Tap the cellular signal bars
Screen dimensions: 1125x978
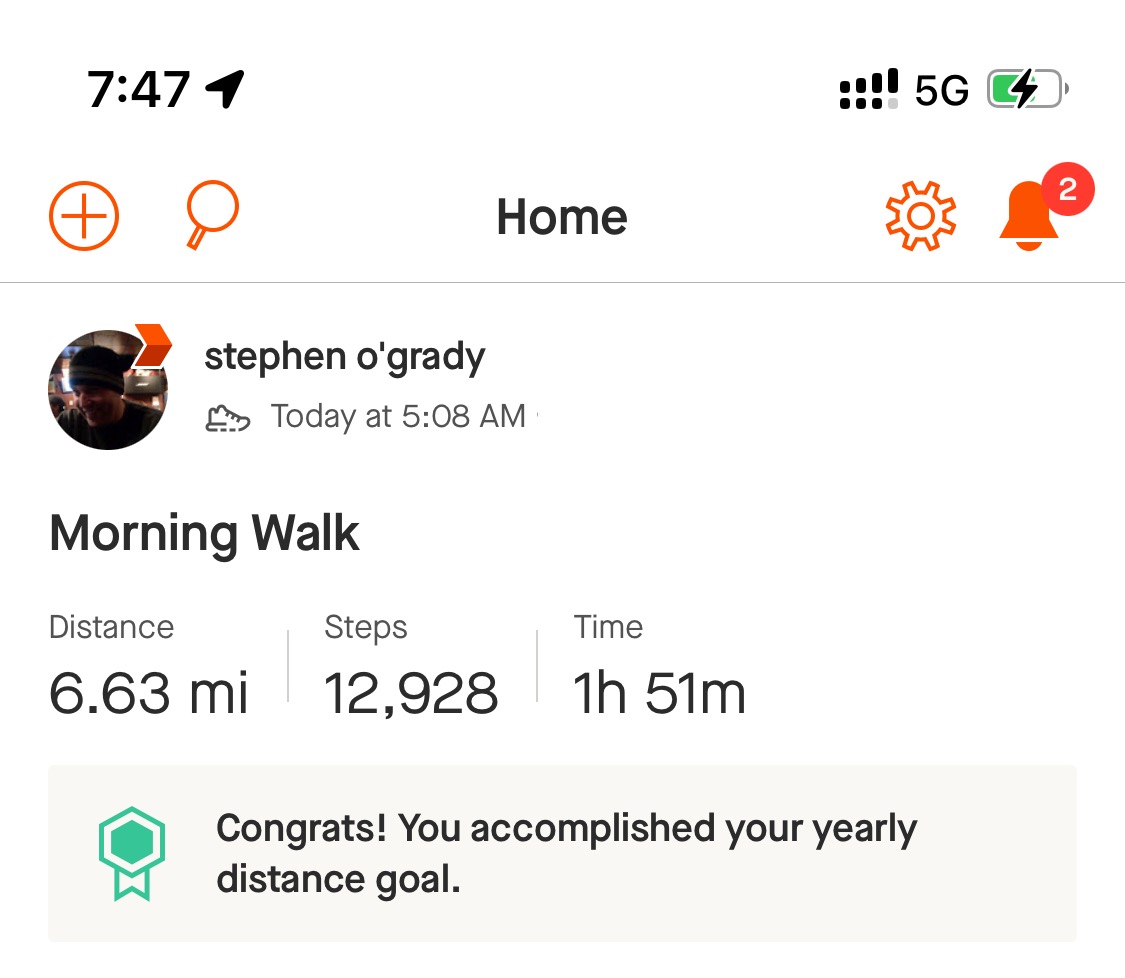(868, 90)
